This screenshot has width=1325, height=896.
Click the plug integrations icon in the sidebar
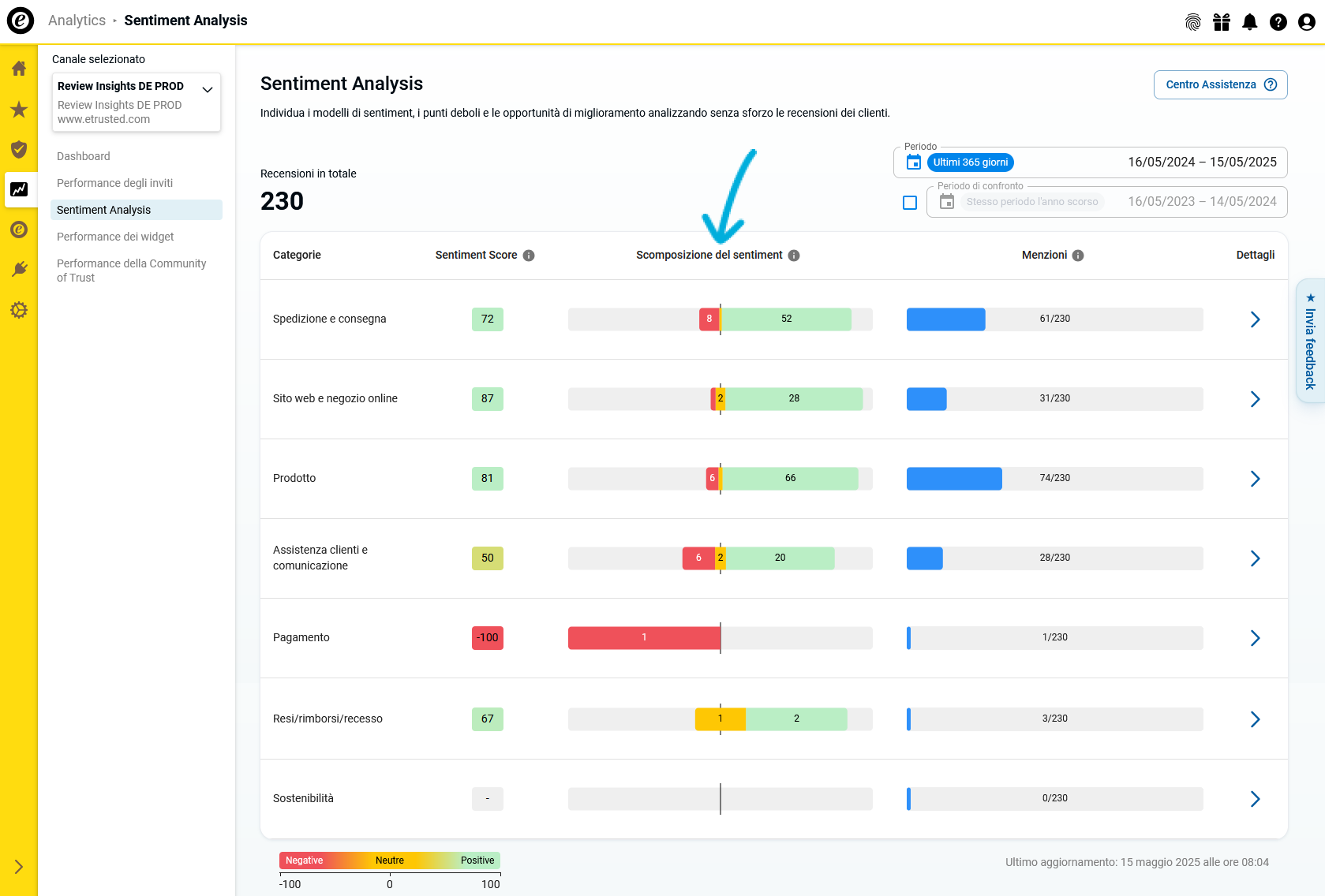[x=18, y=269]
